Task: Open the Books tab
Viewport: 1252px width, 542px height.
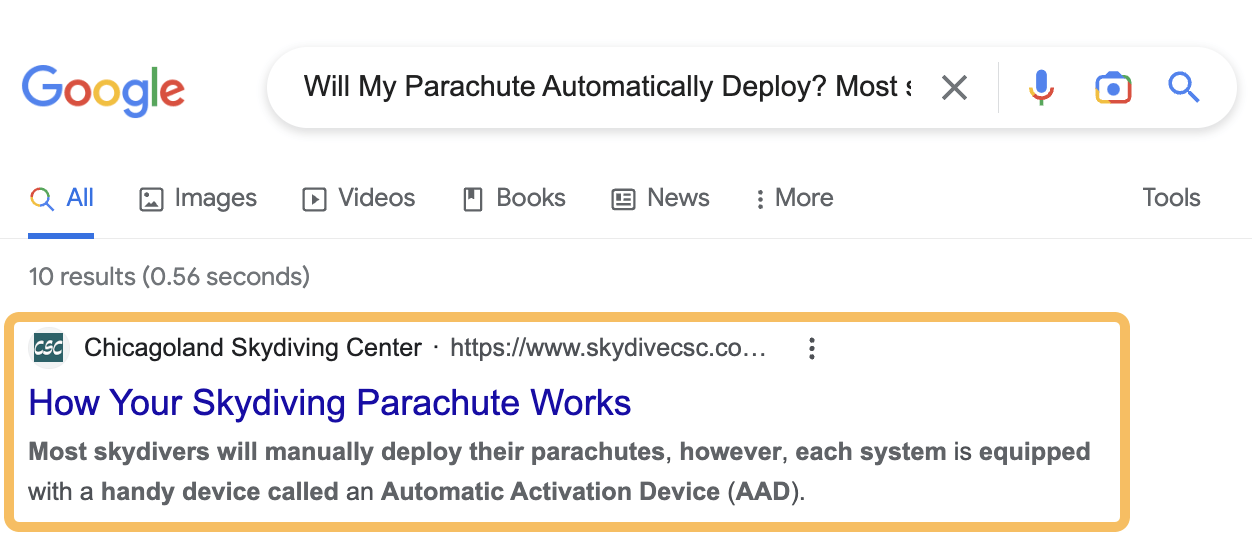Action: pyautogui.click(x=514, y=198)
